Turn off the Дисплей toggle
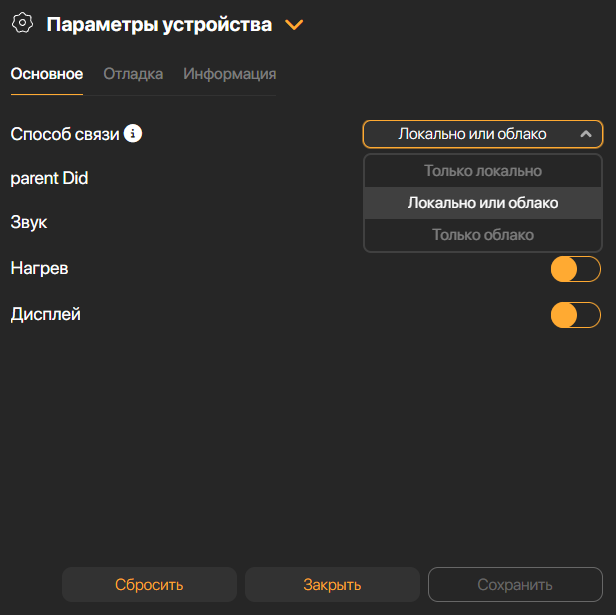This screenshot has height=615, width=616. pyautogui.click(x=575, y=315)
